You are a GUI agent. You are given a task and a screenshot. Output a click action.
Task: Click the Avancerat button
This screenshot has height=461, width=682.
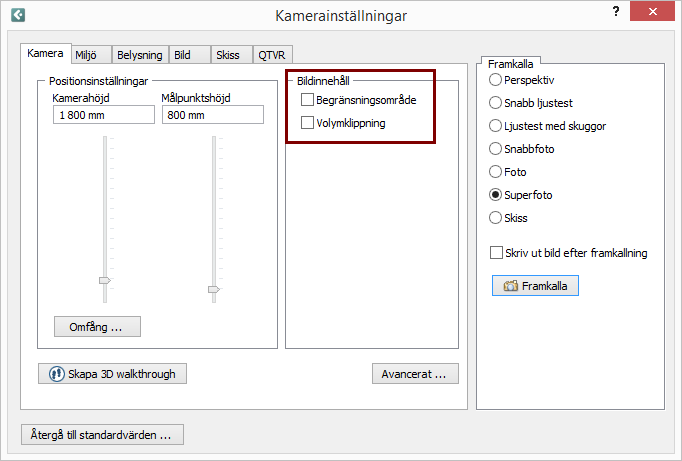tap(415, 374)
